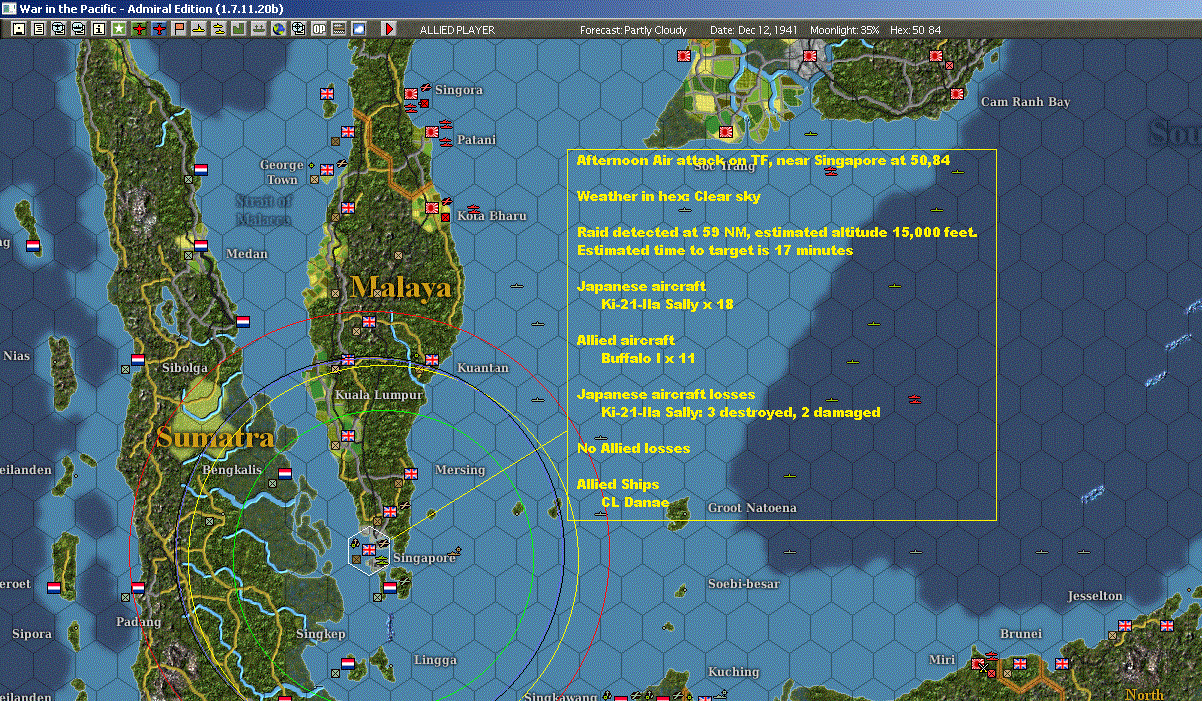Select red Japanese task force in South China Sea
Viewport: 1202px width, 701px height.
(x=914, y=399)
